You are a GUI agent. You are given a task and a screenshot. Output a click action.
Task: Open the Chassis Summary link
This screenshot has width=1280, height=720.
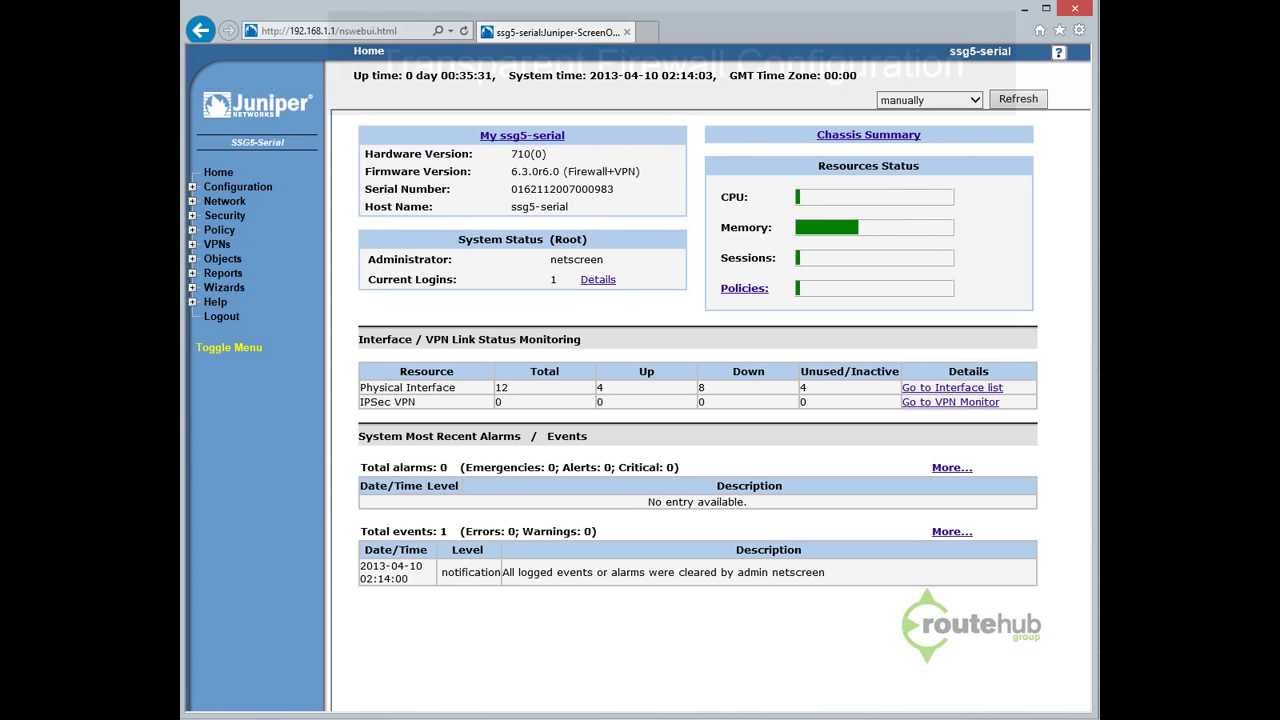click(868, 135)
